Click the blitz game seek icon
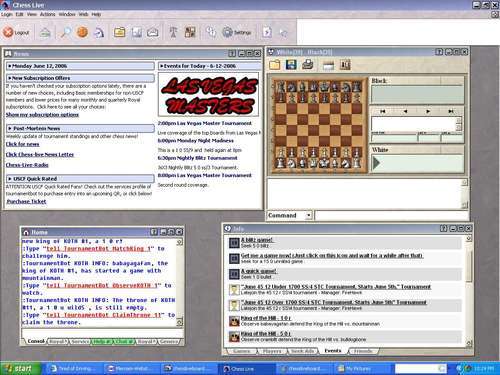The image size is (500, 375). click(x=234, y=242)
